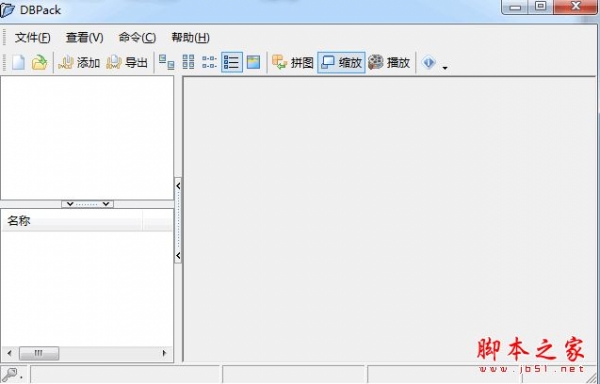Screen dimensions: 600x384
Task: Click the horizontal scrollbar thumb
Action: (39, 353)
